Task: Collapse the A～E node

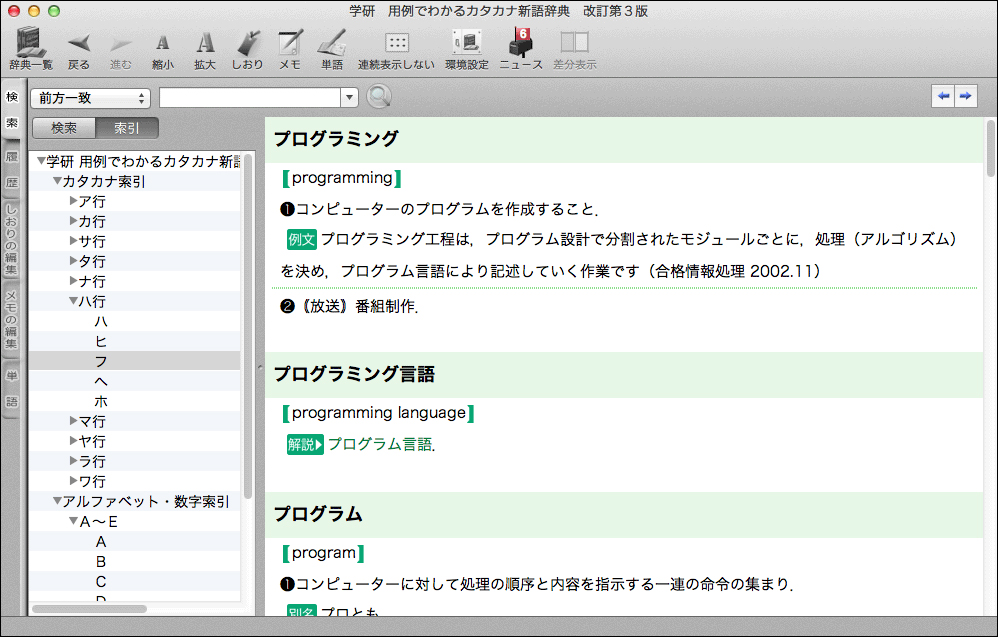Action: click(x=73, y=521)
